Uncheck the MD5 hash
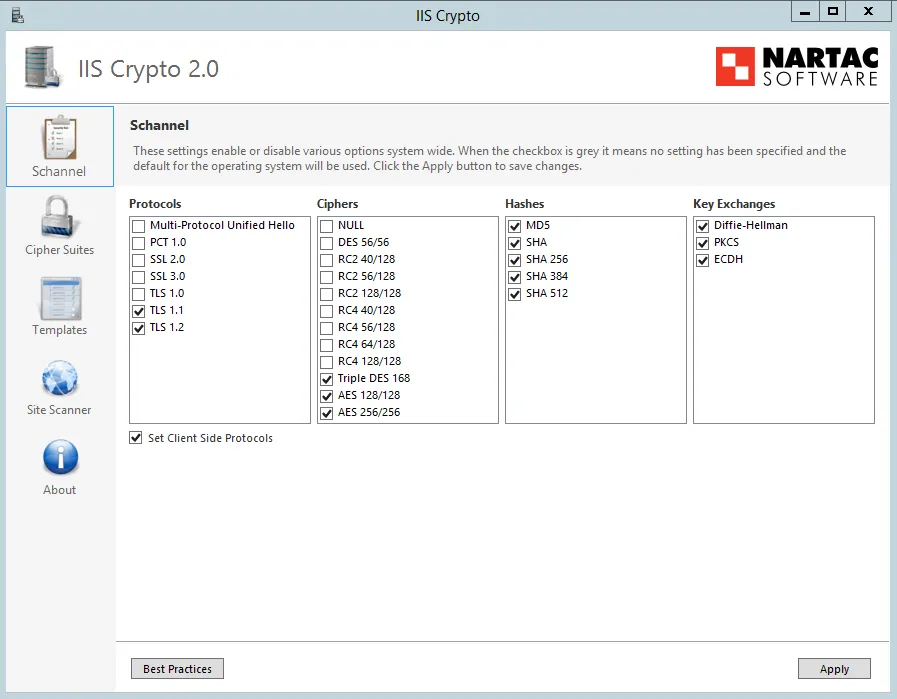The width and height of the screenshot is (897, 699). tap(515, 226)
